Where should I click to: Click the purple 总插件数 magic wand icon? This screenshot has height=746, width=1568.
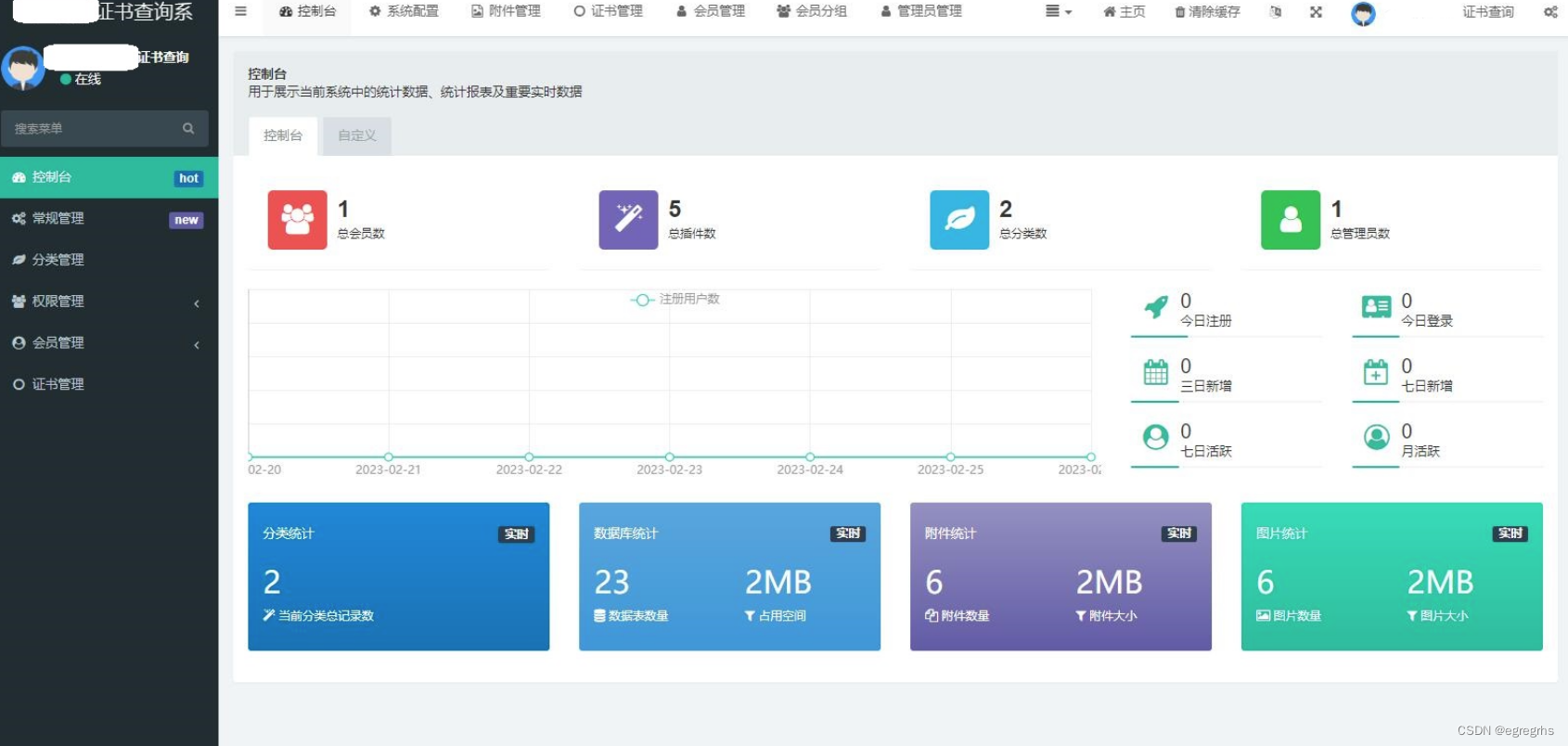click(628, 220)
